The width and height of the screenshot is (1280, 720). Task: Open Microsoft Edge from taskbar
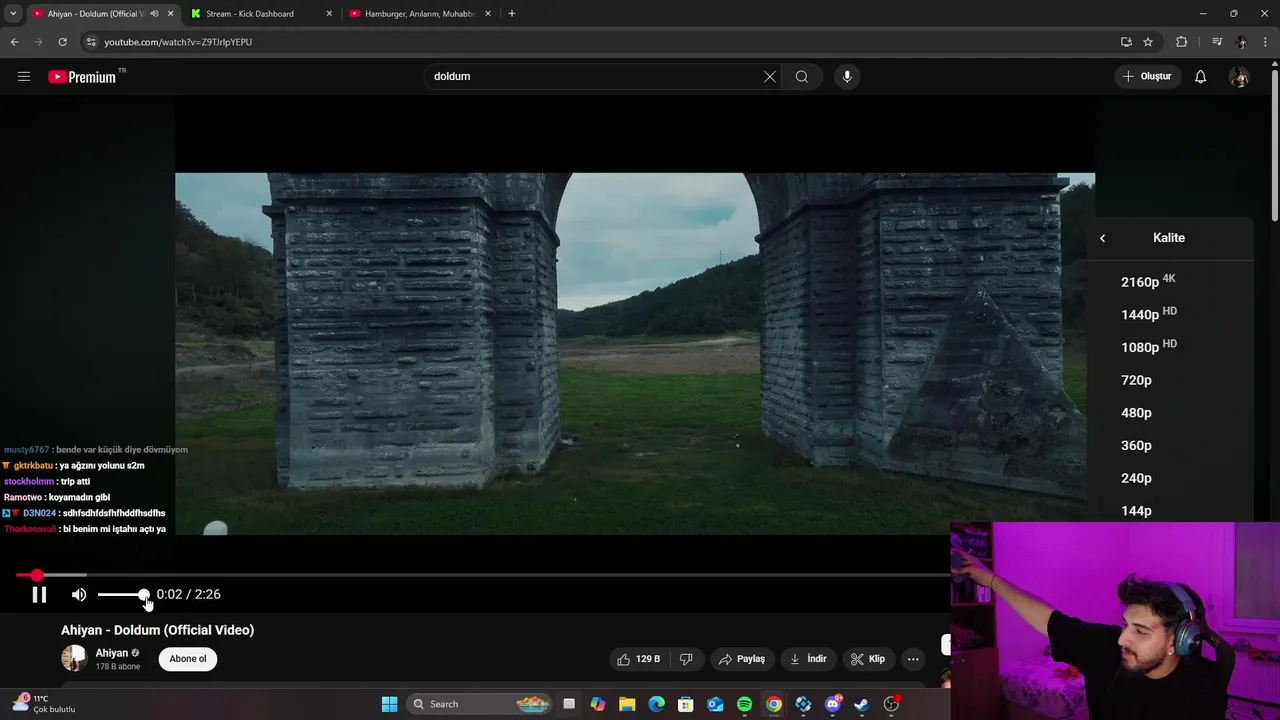coord(656,704)
